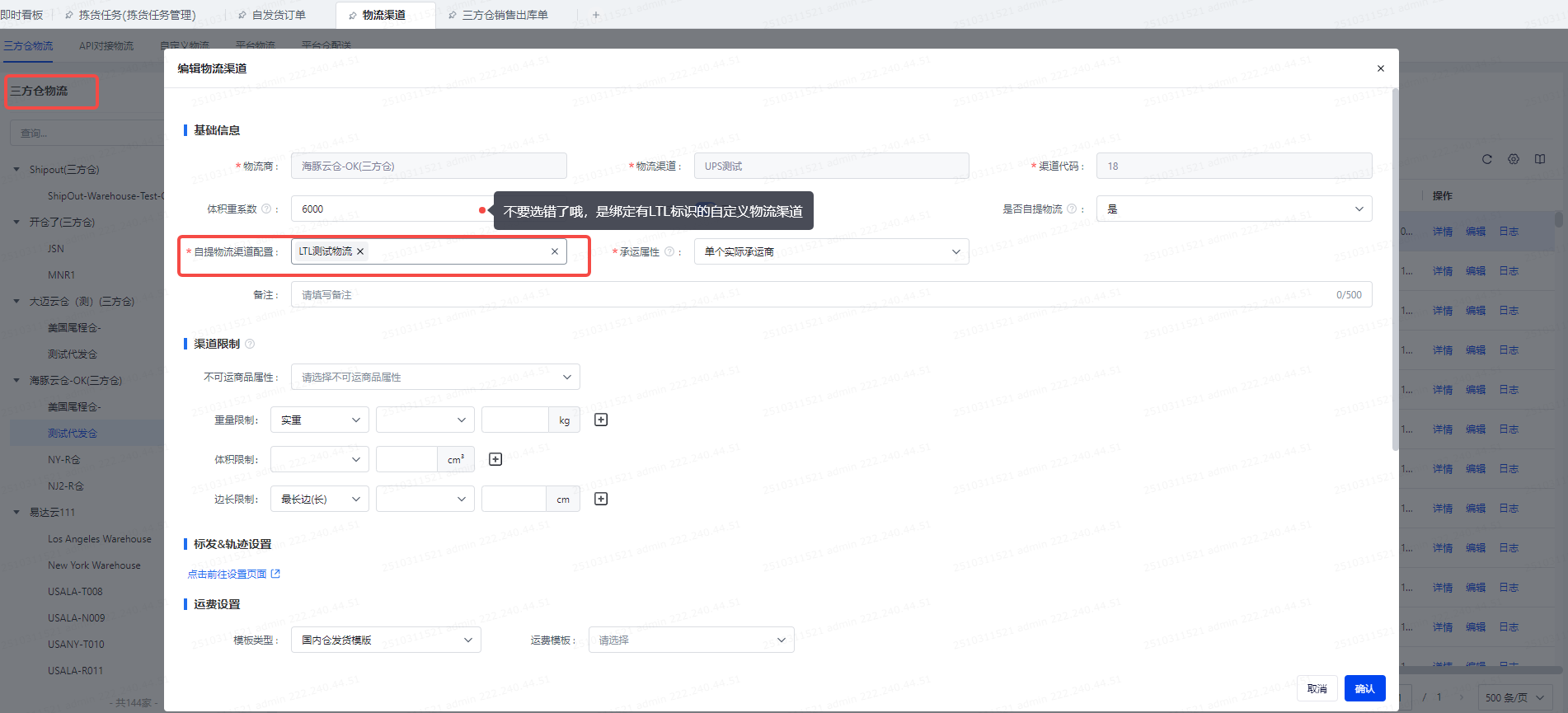Open the 体积限制 operator dropdown
The width and height of the screenshot is (1568, 713).
tap(320, 459)
